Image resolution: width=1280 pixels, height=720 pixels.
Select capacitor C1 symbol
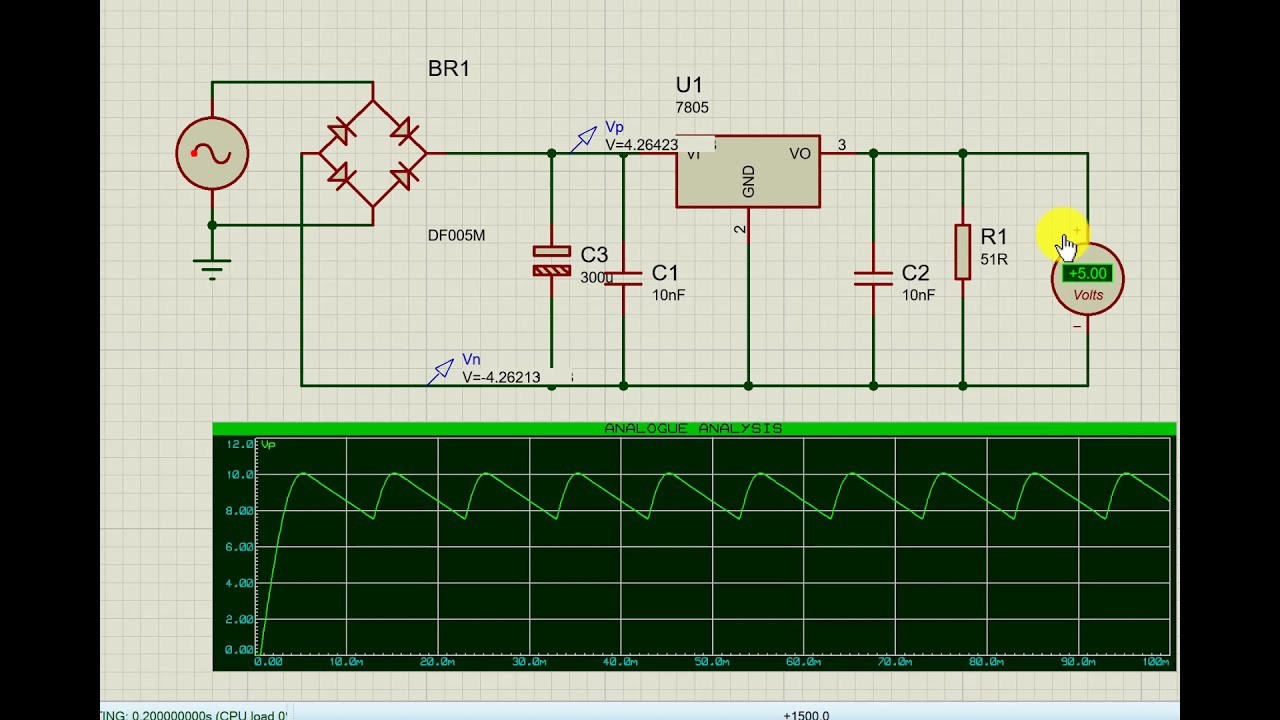[x=623, y=277]
